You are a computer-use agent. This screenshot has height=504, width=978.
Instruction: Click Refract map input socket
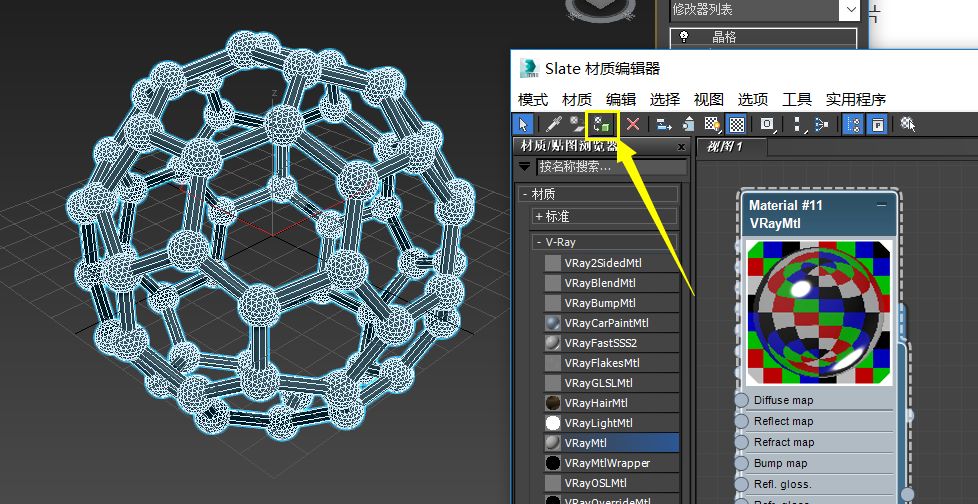pos(741,442)
